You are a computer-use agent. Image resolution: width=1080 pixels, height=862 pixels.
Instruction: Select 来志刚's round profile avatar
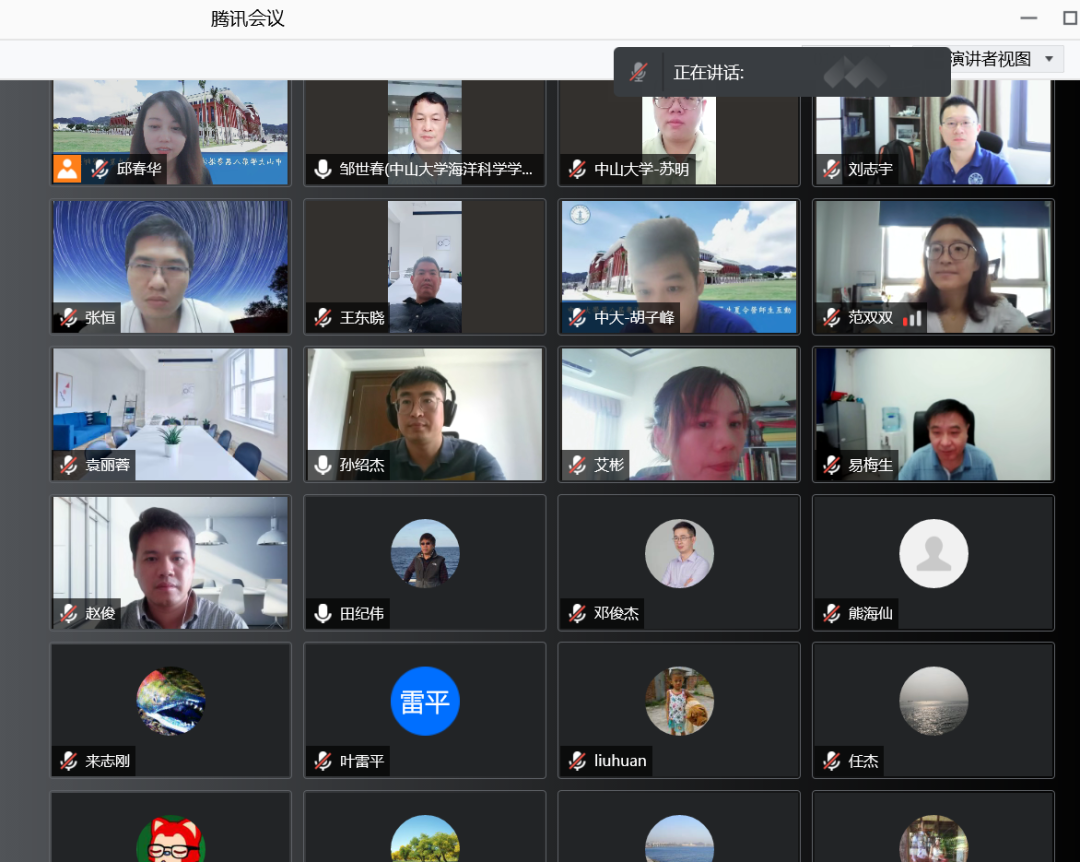[171, 701]
